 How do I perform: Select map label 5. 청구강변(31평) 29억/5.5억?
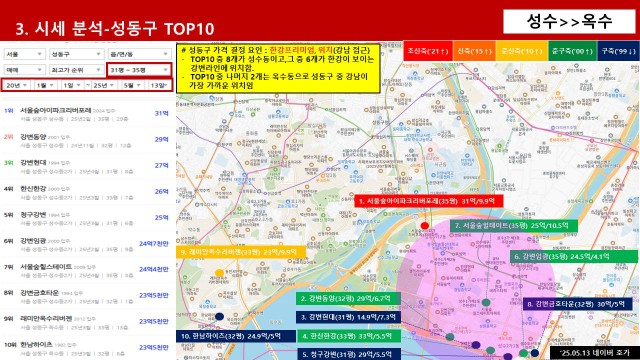(x=348, y=354)
